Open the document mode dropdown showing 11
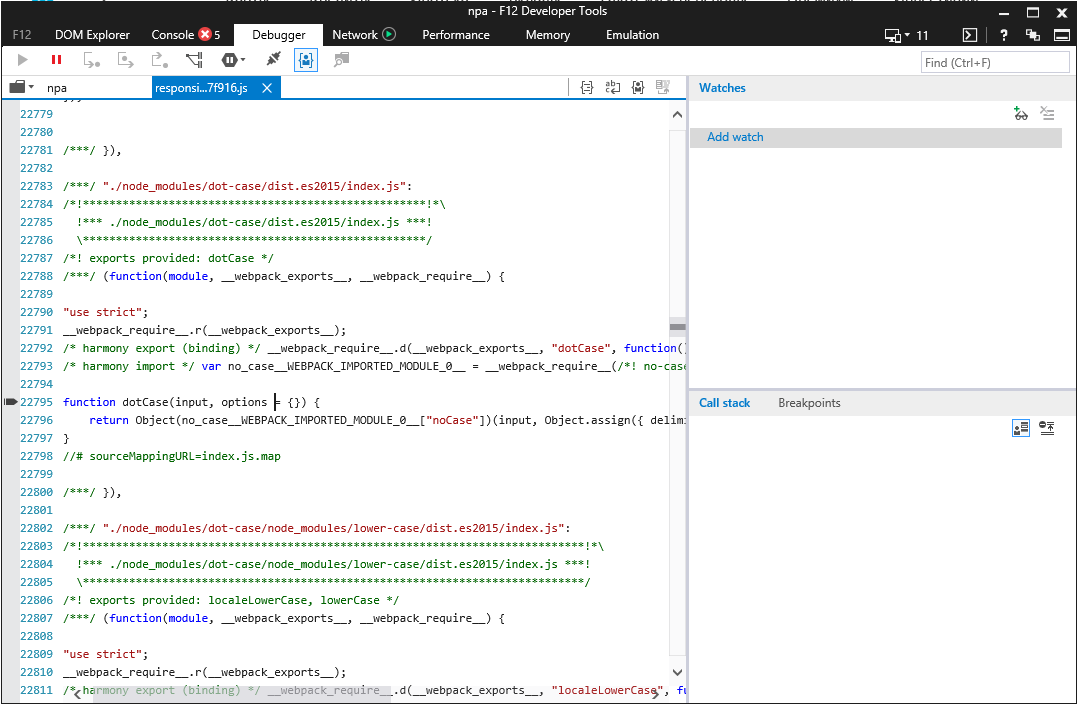The height and width of the screenshot is (706, 1078). point(906,35)
